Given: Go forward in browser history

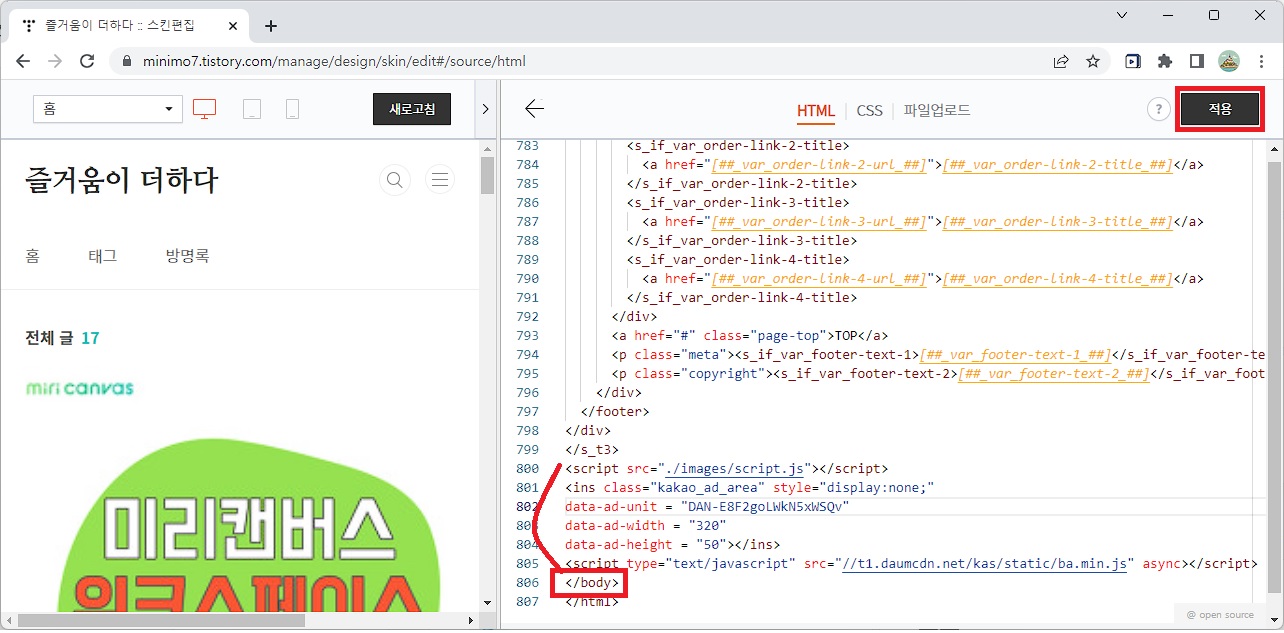Looking at the screenshot, I should click(55, 61).
